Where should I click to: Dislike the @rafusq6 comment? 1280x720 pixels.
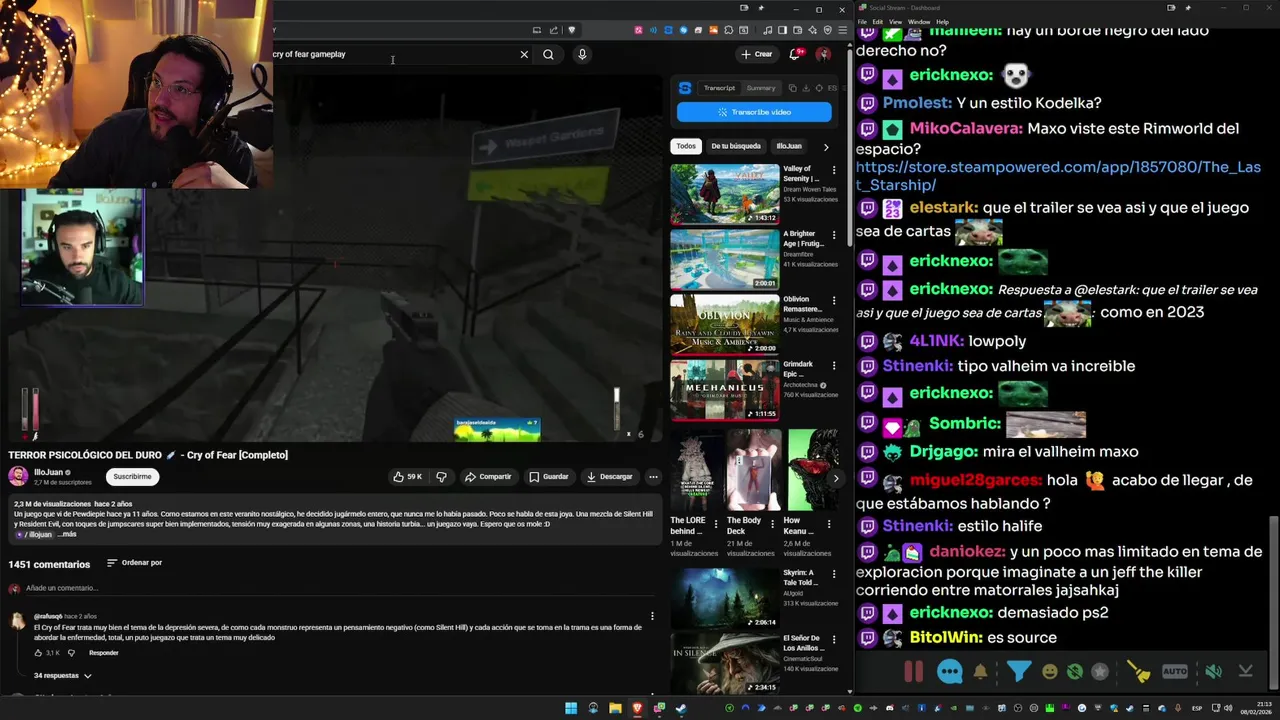coord(71,653)
